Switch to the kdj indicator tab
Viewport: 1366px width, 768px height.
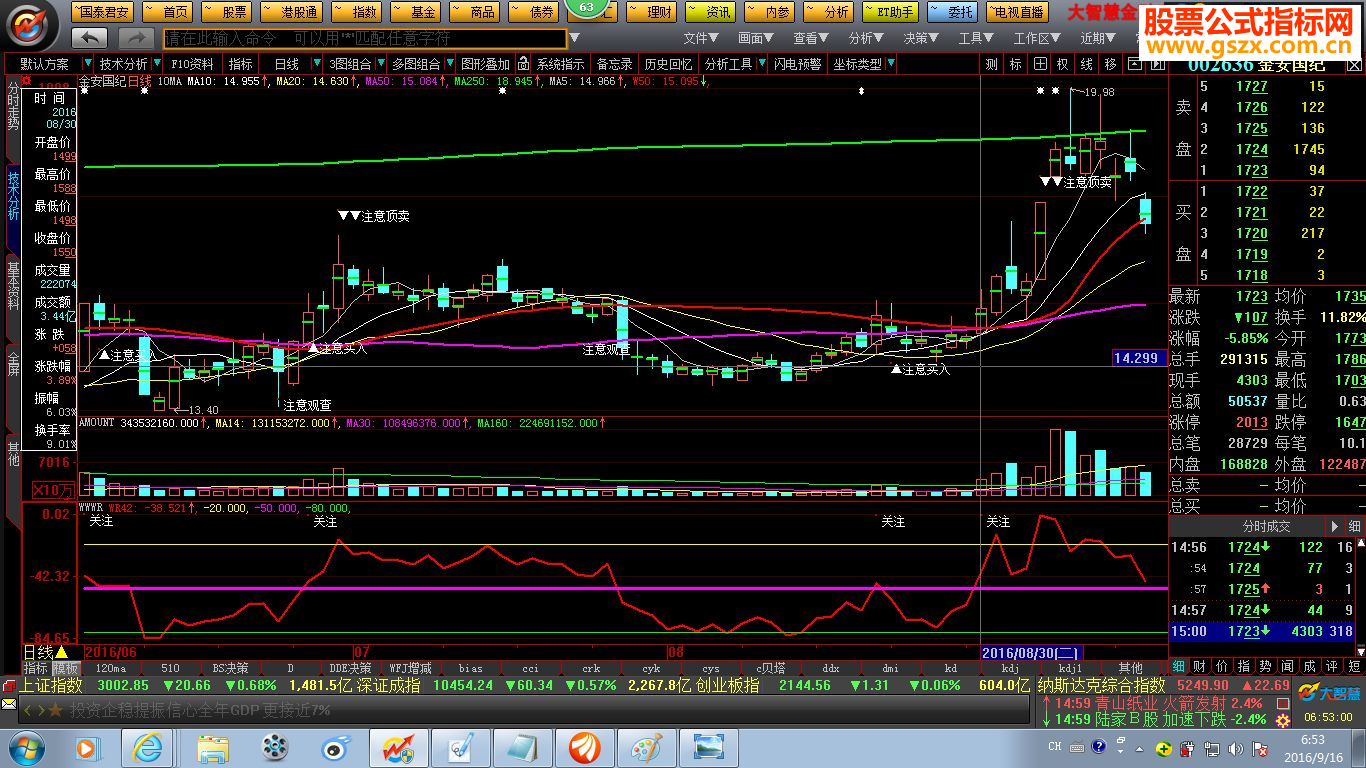[x=1010, y=668]
